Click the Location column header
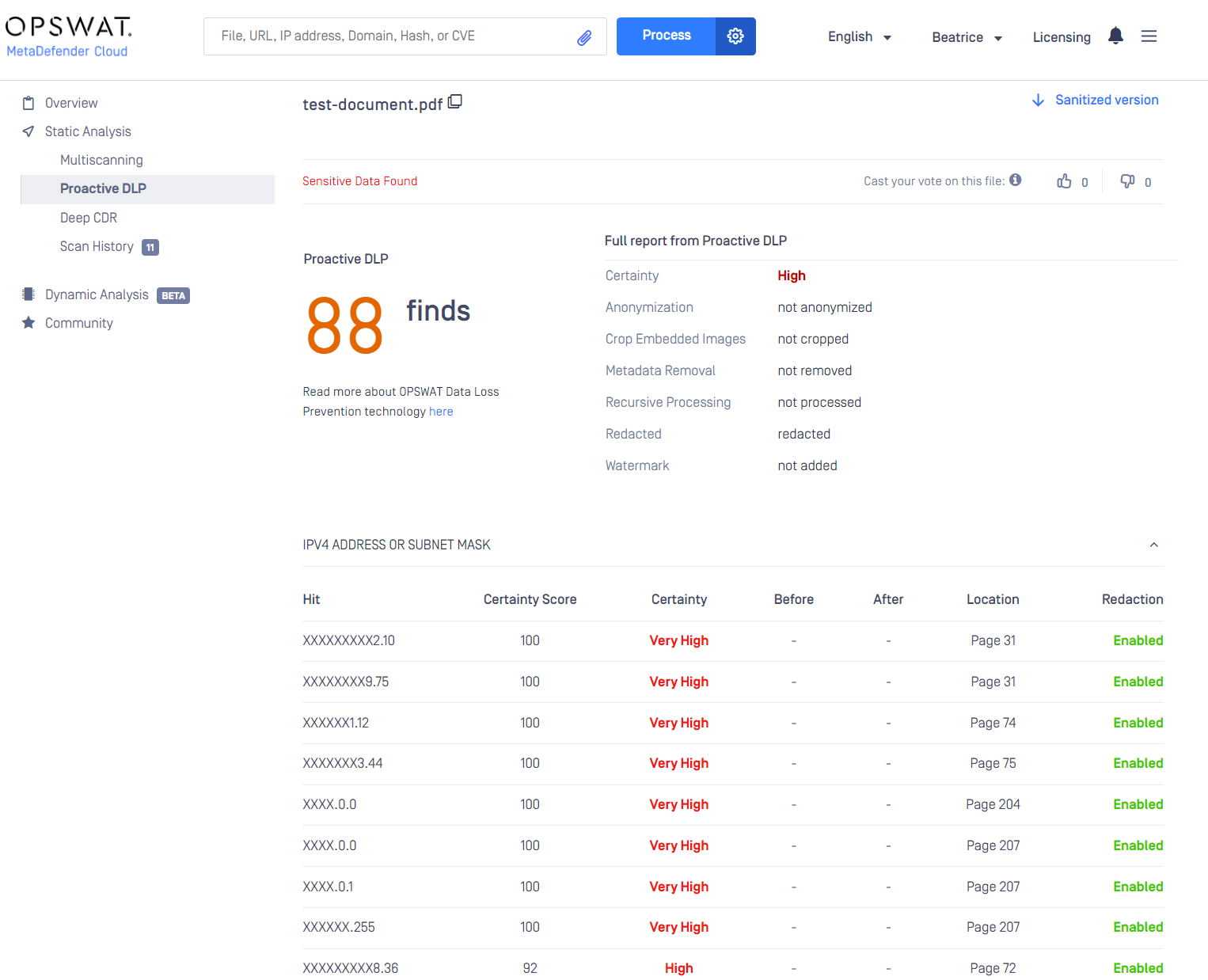The height and width of the screenshot is (980, 1208). tap(993, 599)
